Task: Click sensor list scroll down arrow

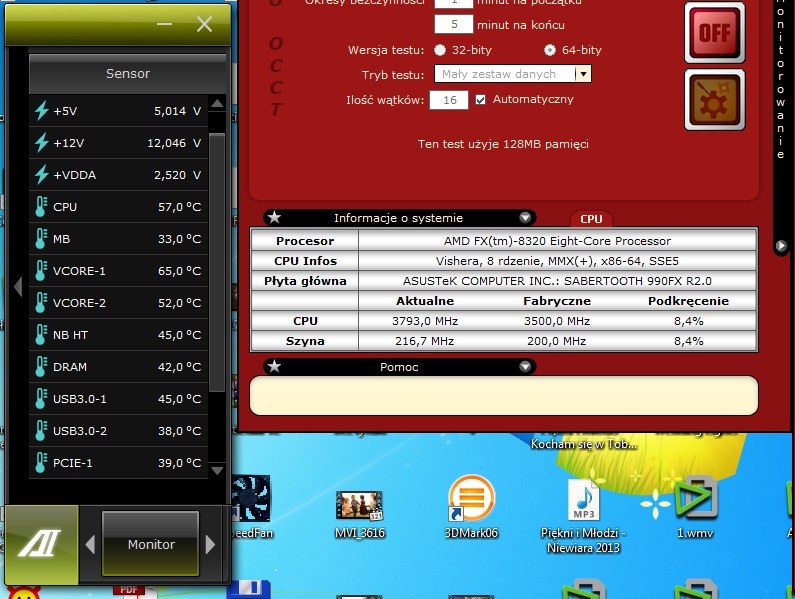Action: point(217,470)
